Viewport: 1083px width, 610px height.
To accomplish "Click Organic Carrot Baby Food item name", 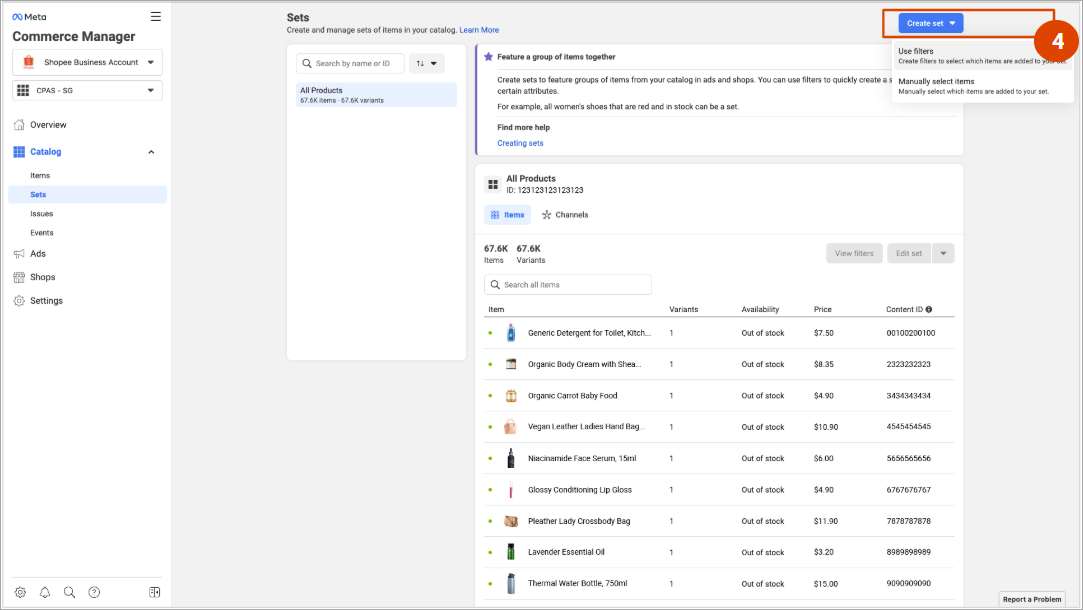I will coord(573,396).
